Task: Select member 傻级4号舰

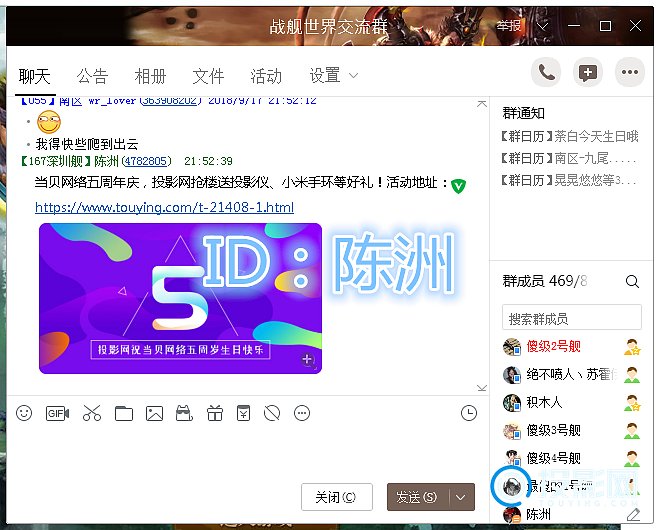Action: coord(572,458)
